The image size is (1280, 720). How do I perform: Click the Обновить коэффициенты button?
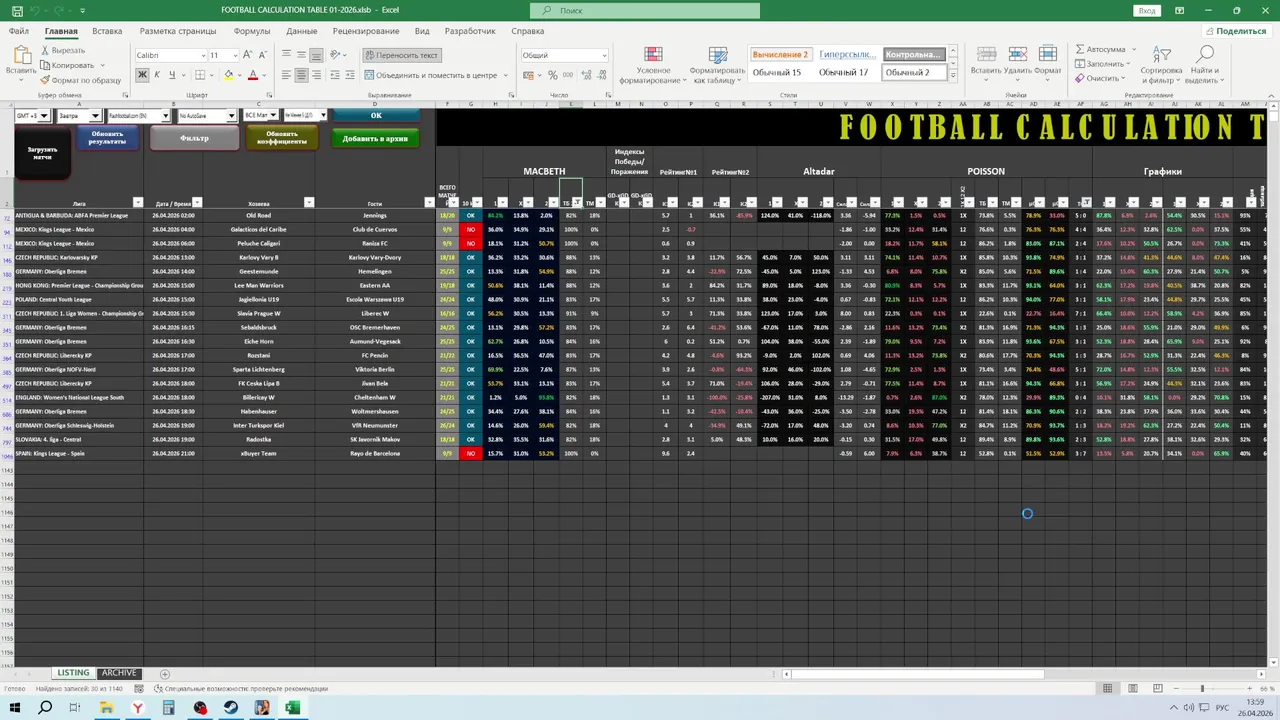(282, 138)
